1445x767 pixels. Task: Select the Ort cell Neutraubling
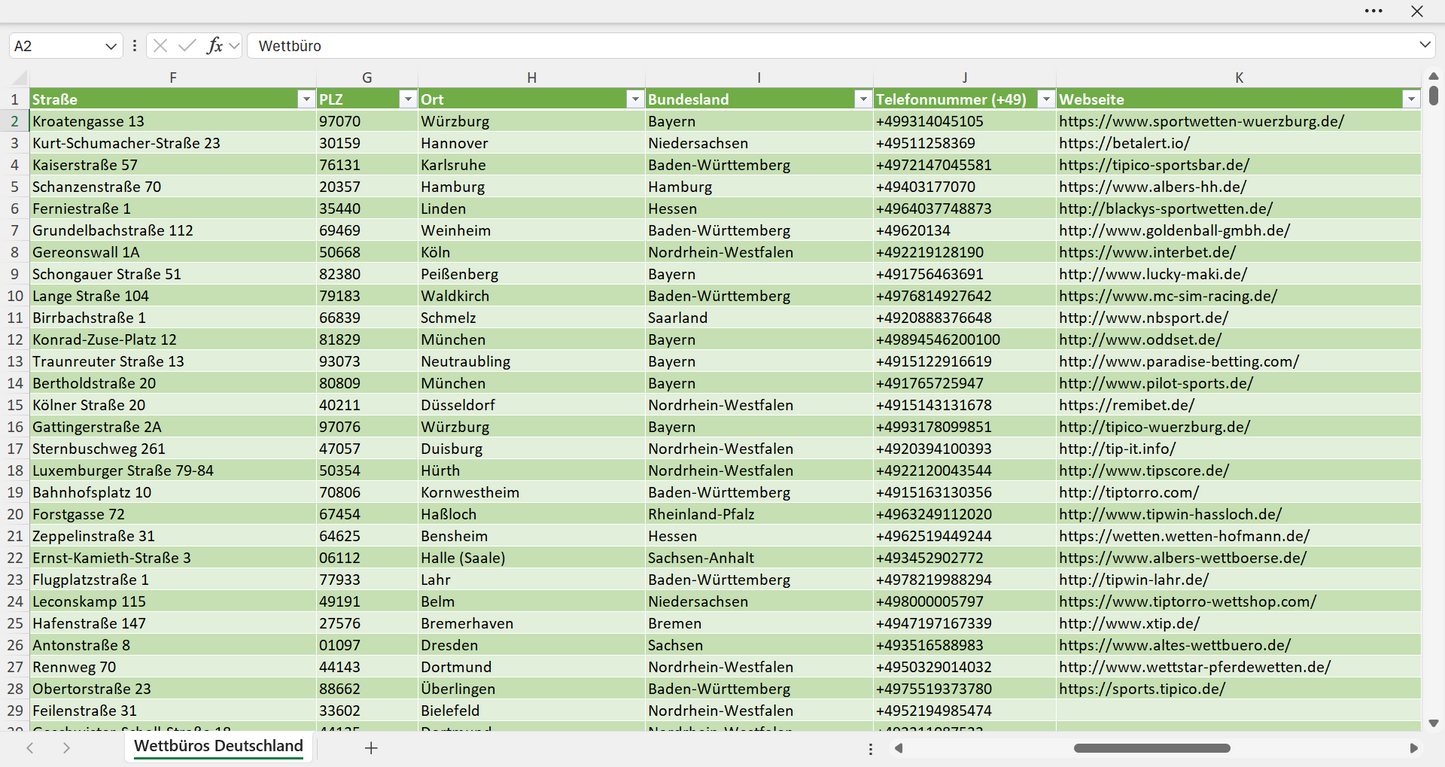click(x=532, y=361)
